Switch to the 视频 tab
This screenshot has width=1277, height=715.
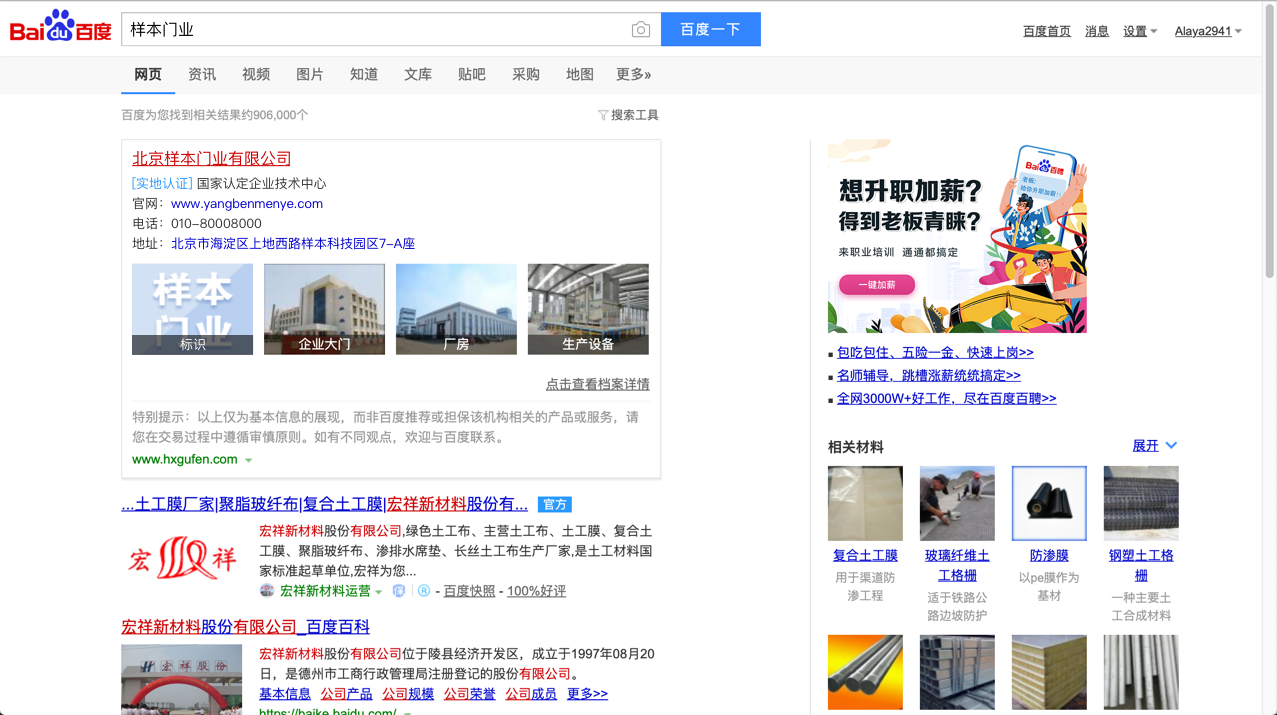coord(256,74)
